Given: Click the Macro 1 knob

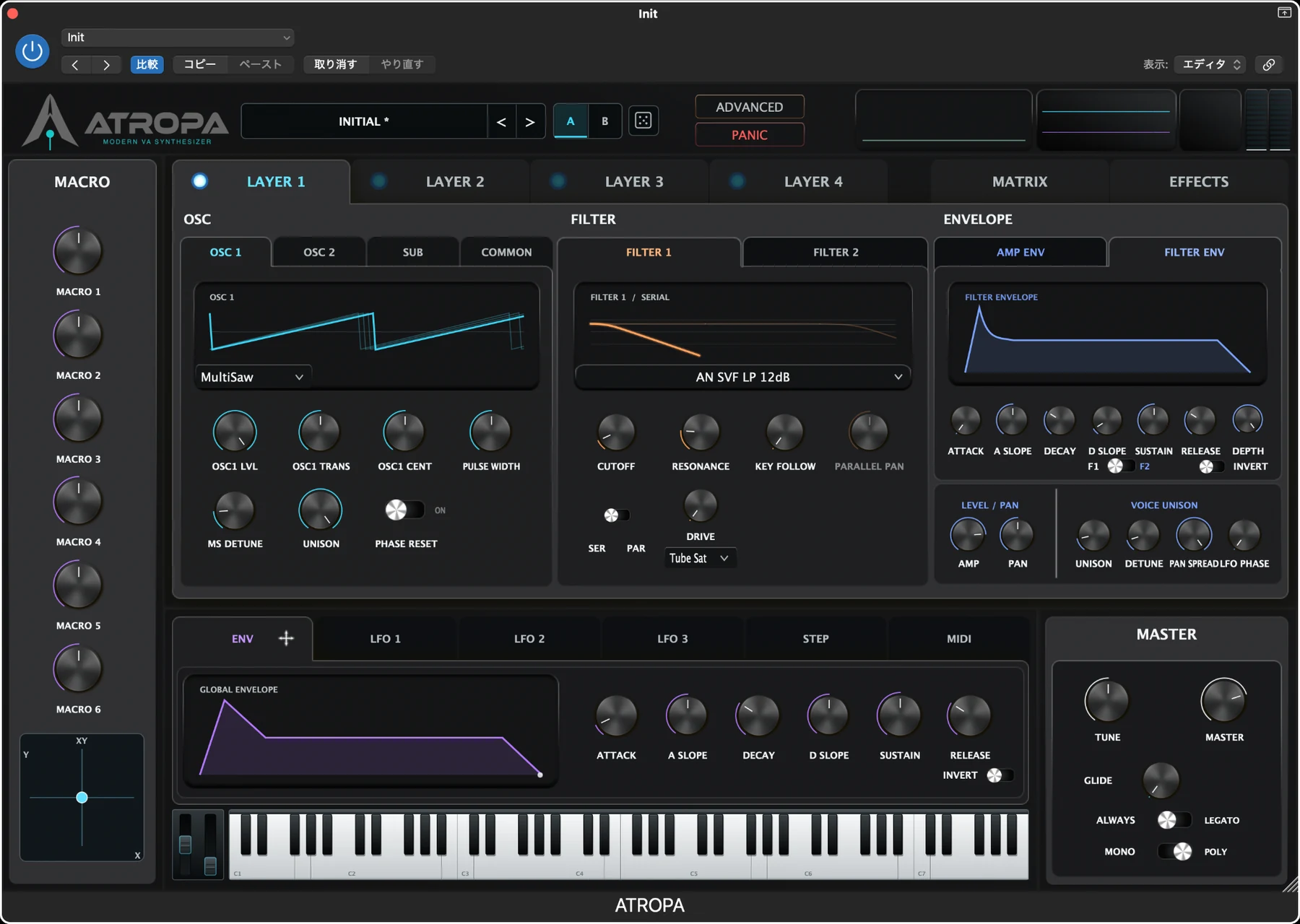Looking at the screenshot, I should point(78,251).
